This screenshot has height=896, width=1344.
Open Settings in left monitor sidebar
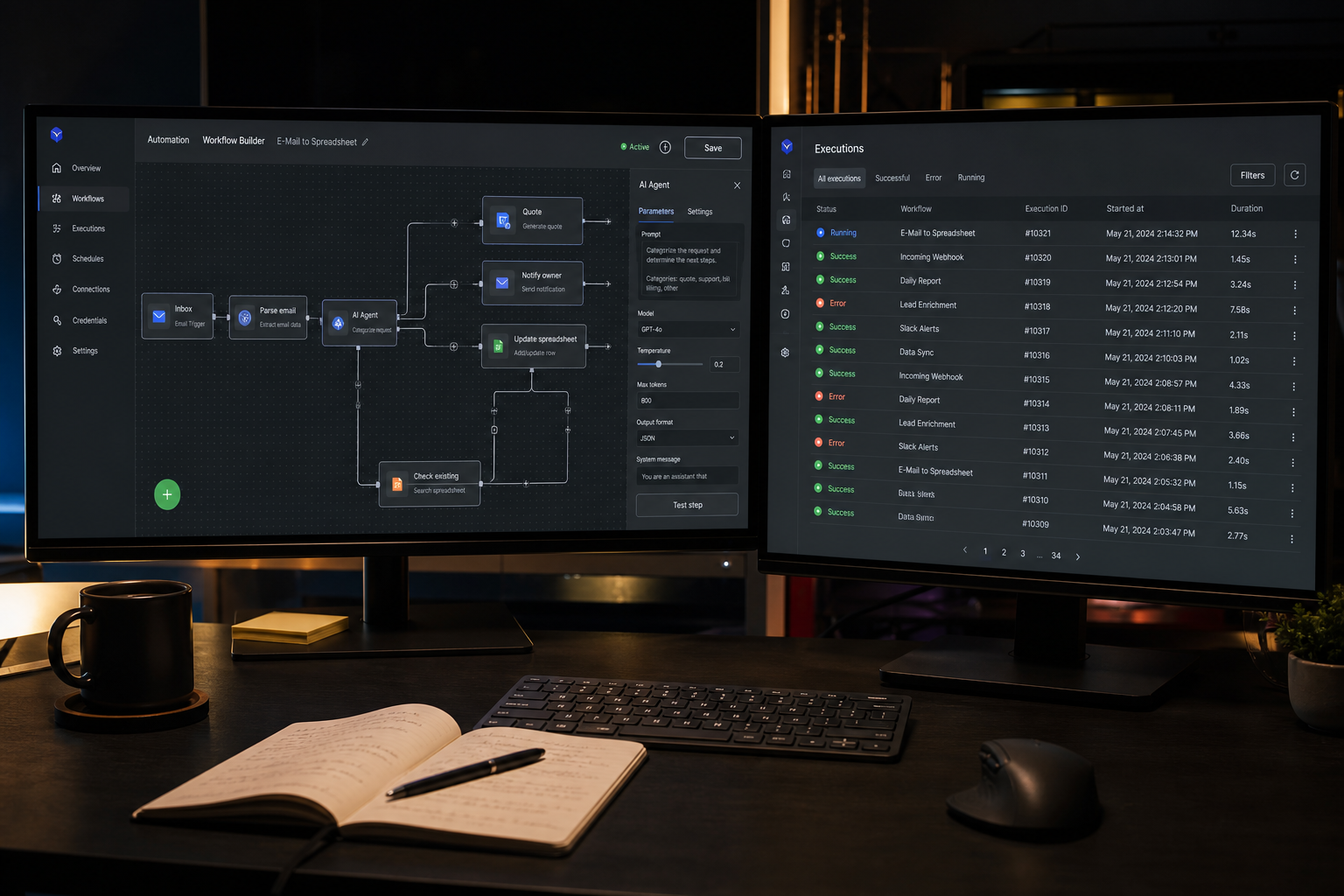(x=84, y=351)
